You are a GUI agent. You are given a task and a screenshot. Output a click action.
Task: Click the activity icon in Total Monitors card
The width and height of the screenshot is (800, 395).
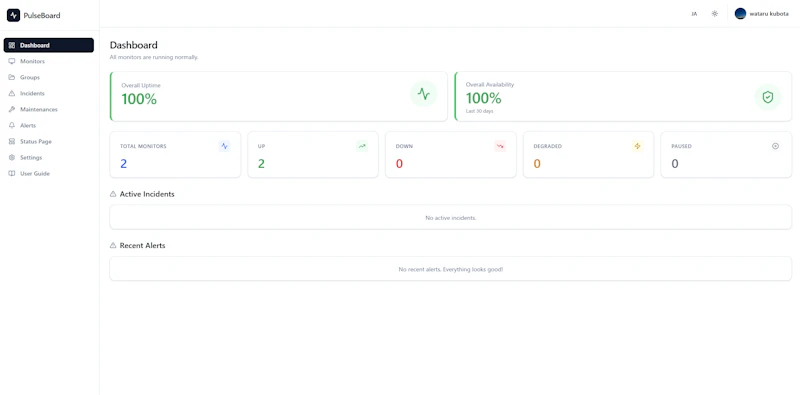coord(224,146)
